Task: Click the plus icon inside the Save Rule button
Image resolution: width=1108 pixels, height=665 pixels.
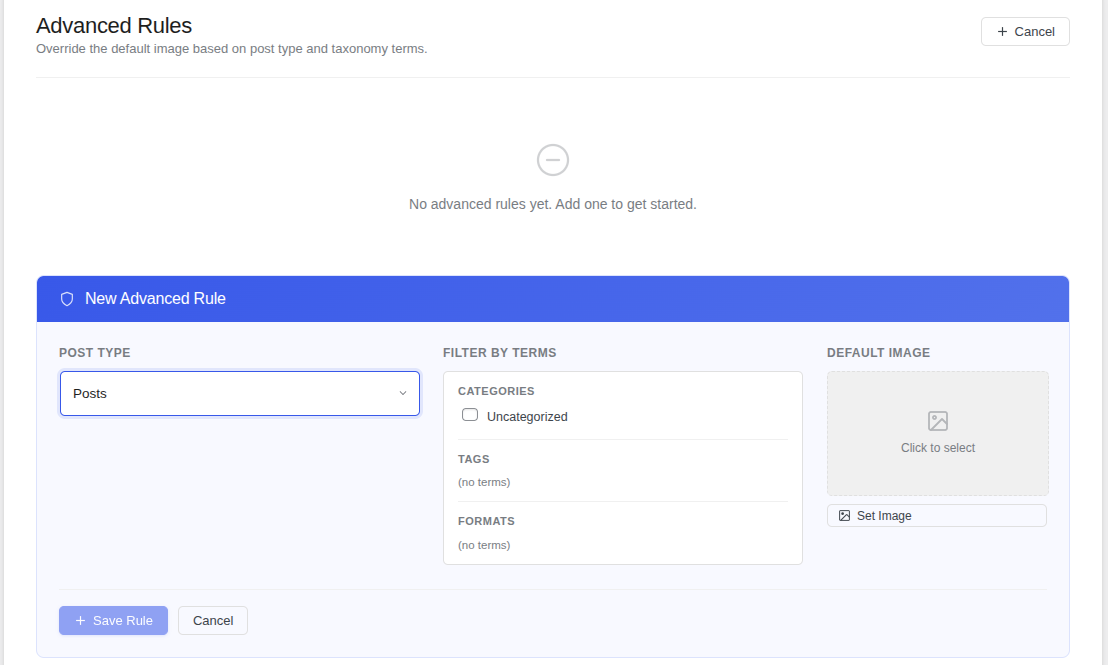Action: [x=79, y=620]
